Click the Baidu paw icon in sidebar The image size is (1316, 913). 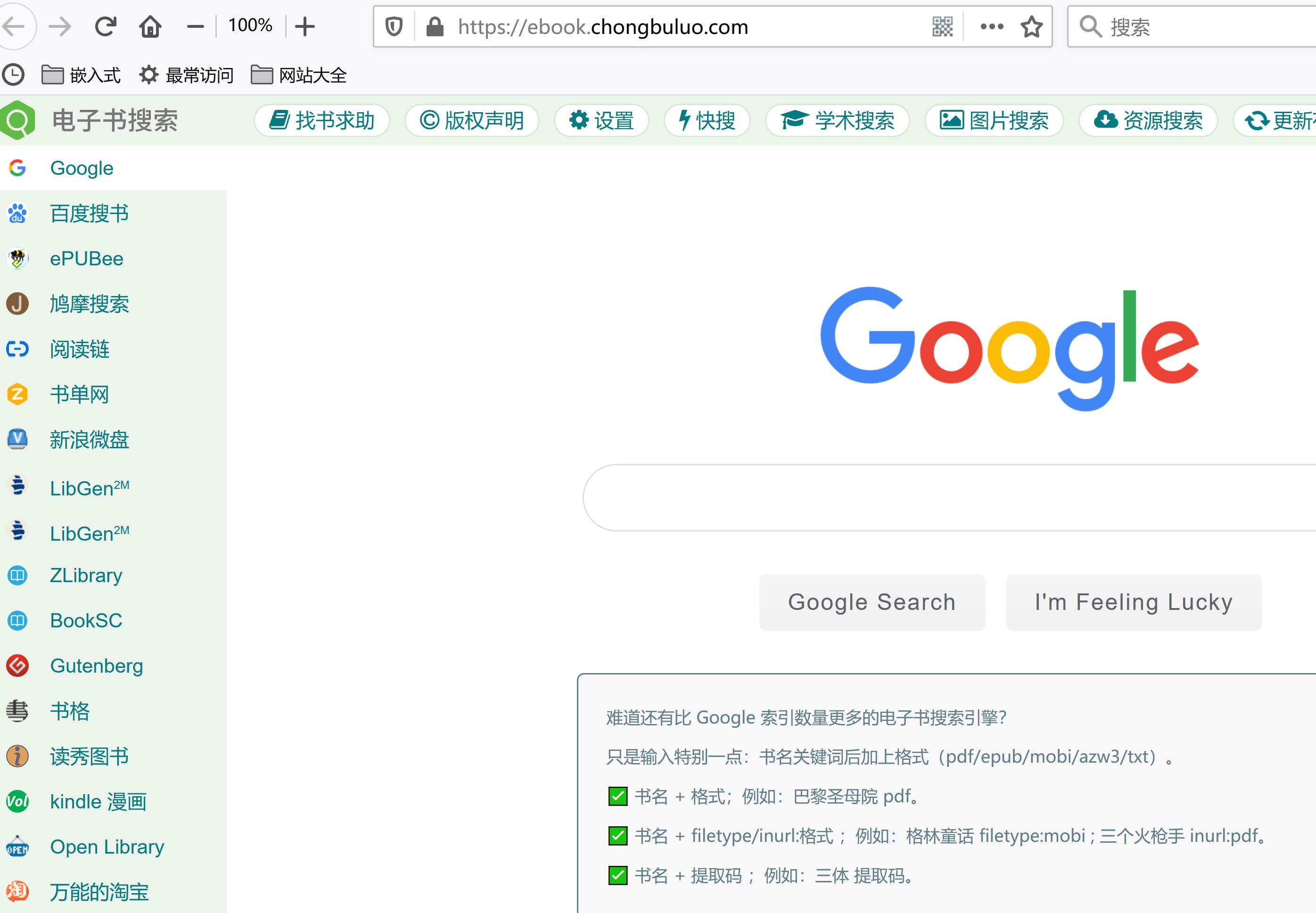point(18,214)
